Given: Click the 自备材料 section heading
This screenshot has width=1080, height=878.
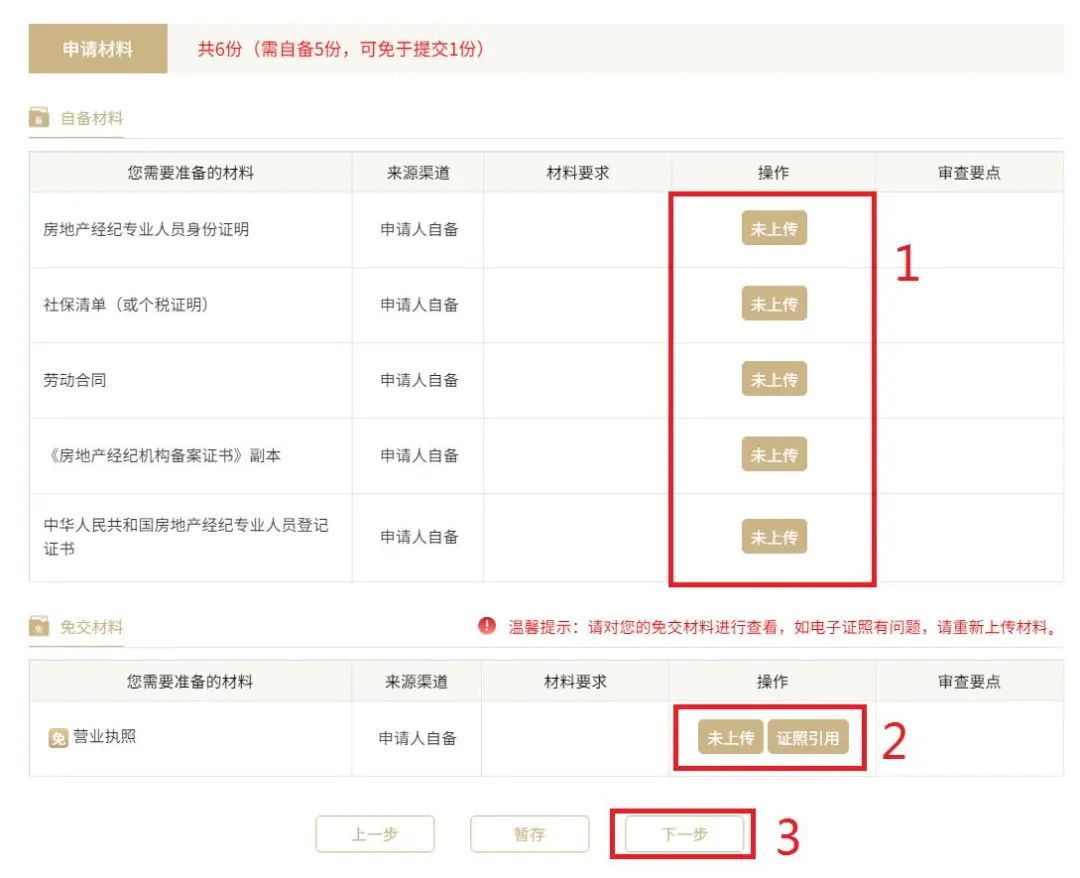Looking at the screenshot, I should pos(92,119).
